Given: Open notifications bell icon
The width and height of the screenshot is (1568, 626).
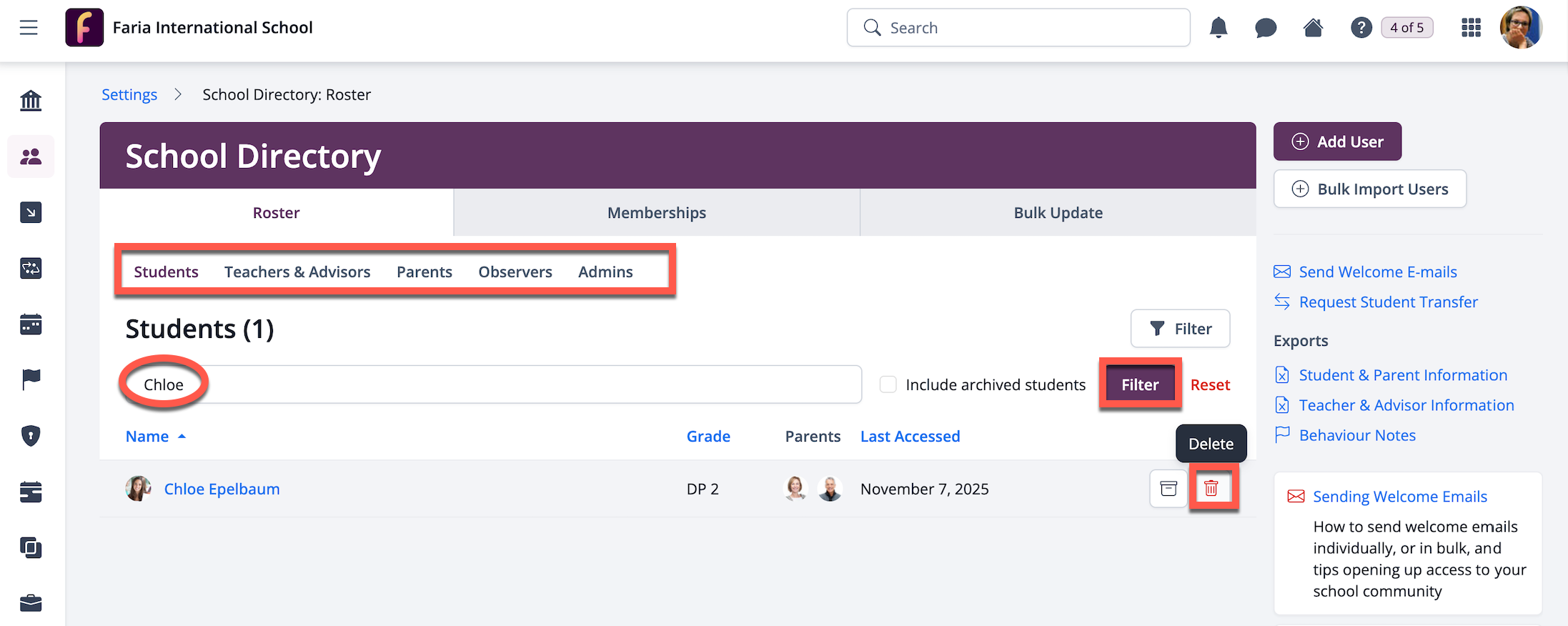Looking at the screenshot, I should (1219, 28).
